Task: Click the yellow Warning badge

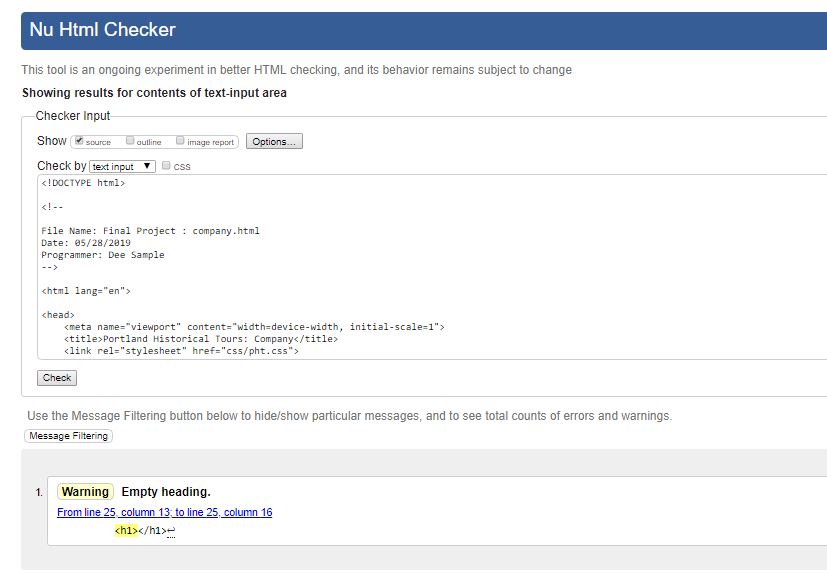Action: (85, 492)
